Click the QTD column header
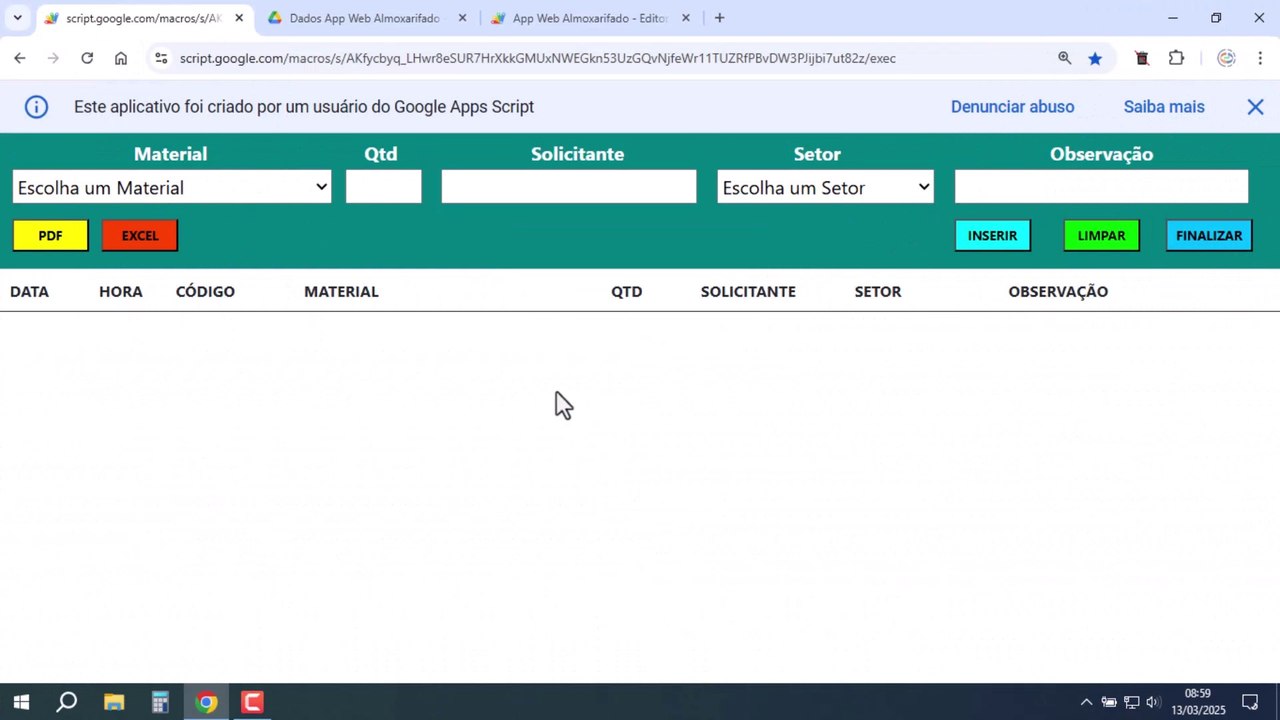The width and height of the screenshot is (1280, 720). [x=627, y=292]
